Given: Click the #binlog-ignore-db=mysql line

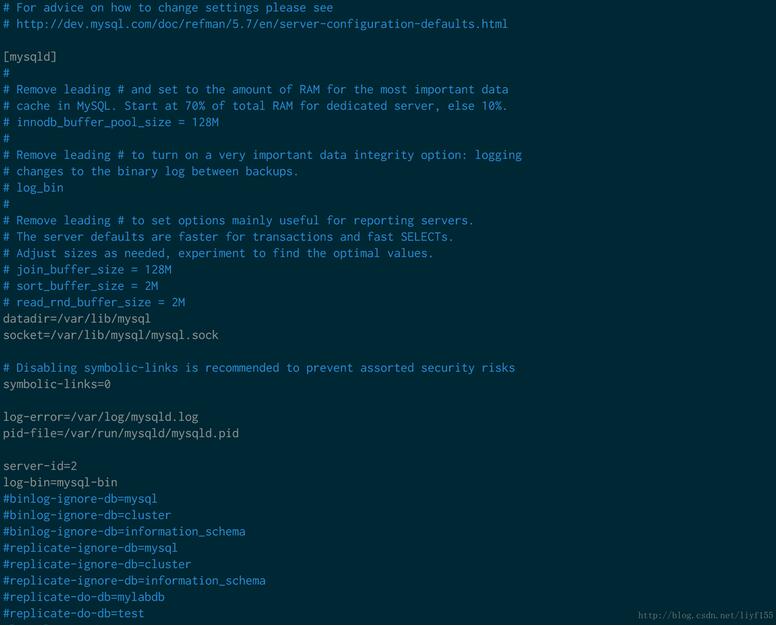Looking at the screenshot, I should 80,499.
